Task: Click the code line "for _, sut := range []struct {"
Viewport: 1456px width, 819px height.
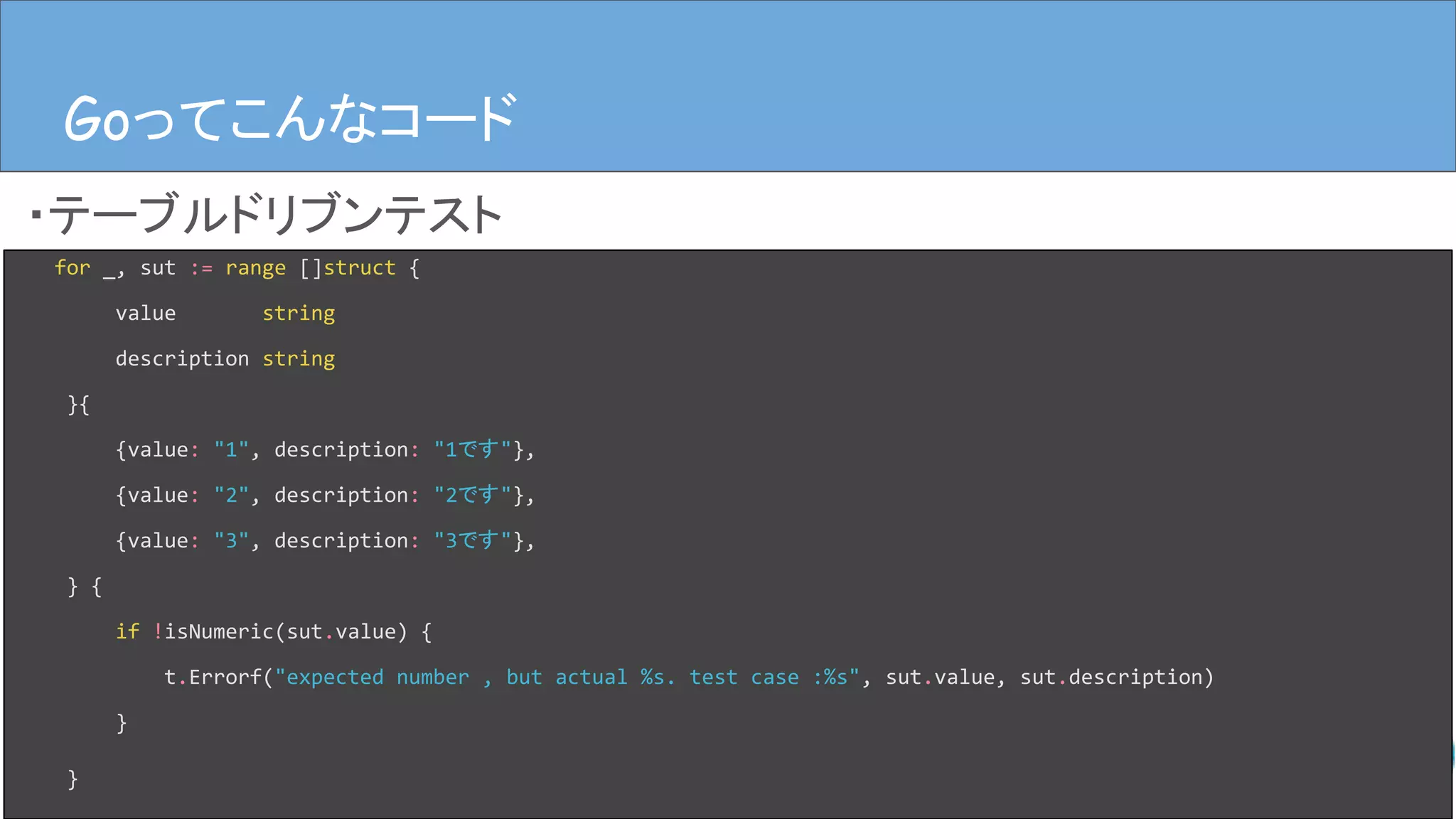Action: tap(237, 269)
